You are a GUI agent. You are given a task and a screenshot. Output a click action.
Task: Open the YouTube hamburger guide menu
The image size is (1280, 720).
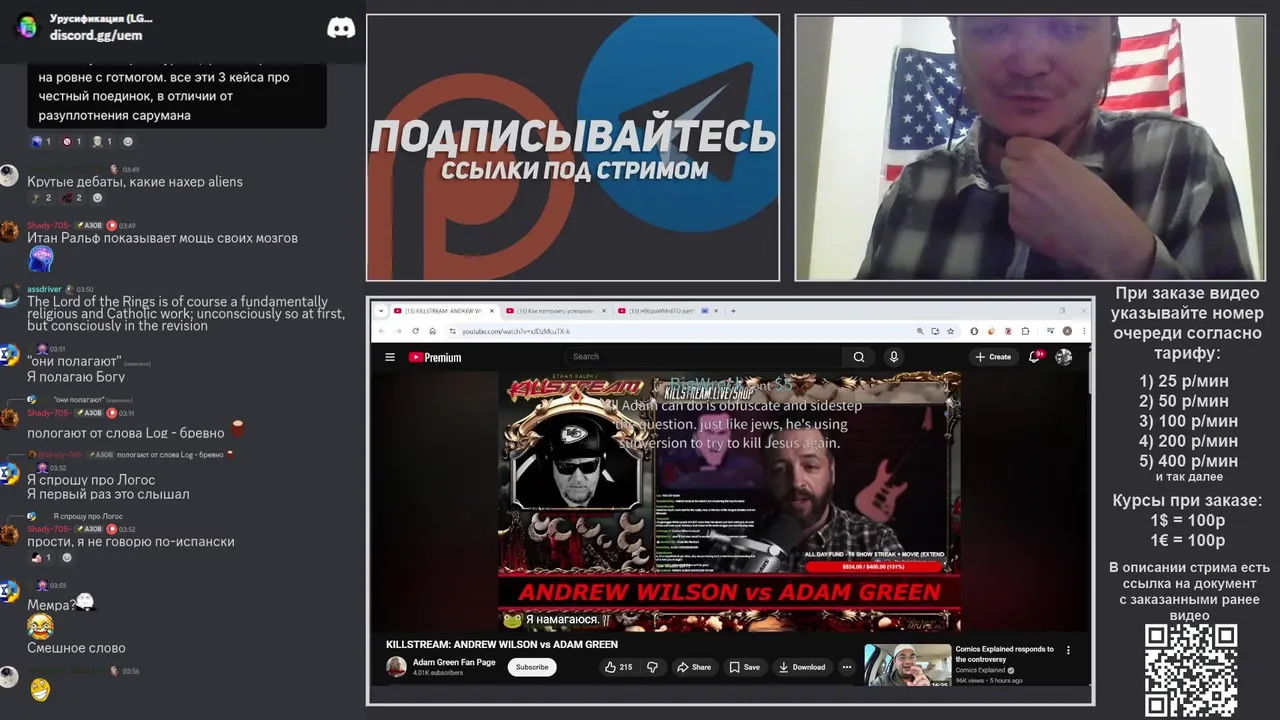coord(389,357)
